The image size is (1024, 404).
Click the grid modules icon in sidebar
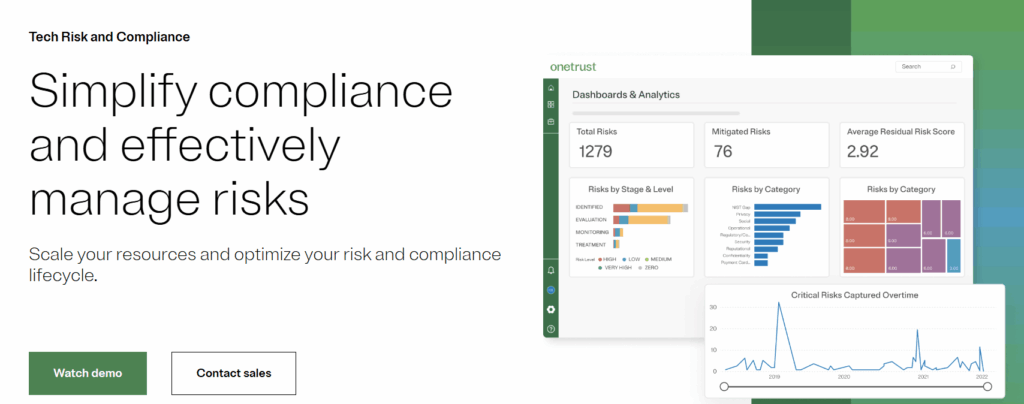pyautogui.click(x=551, y=104)
